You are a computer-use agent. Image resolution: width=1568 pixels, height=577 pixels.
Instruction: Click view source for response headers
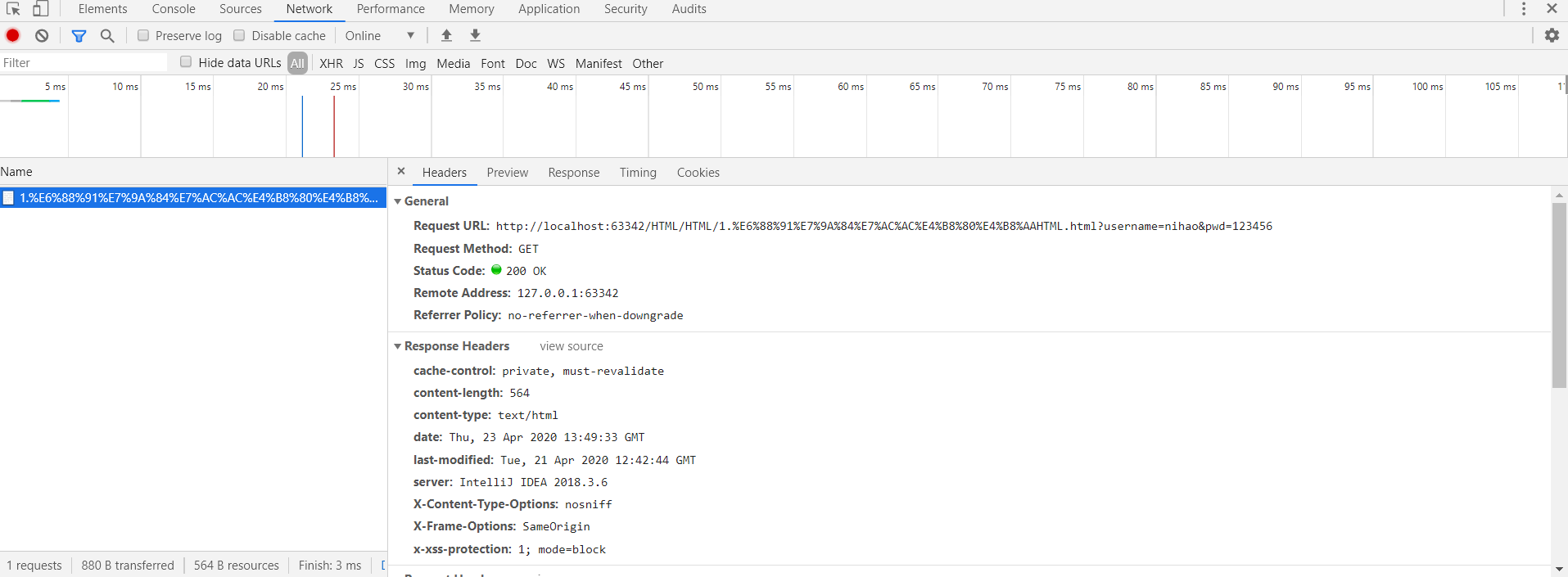pos(571,346)
